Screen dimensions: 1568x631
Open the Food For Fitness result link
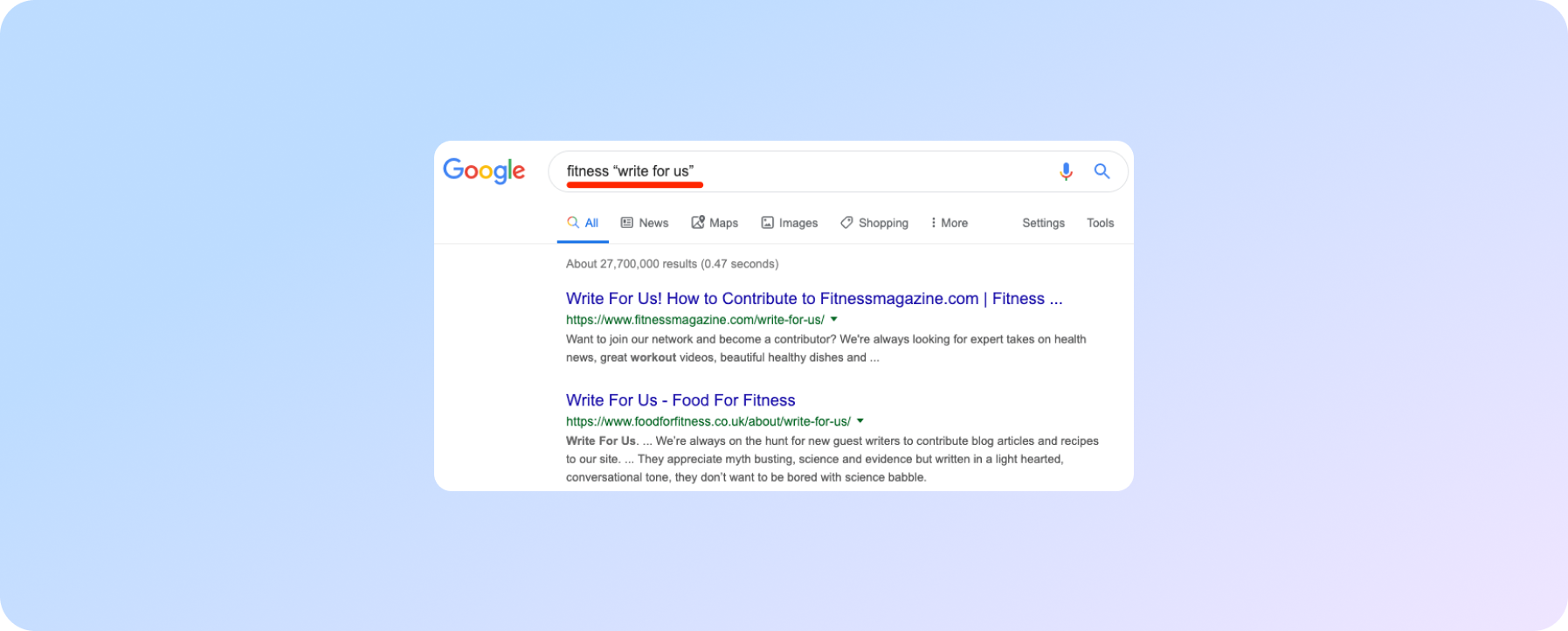click(680, 400)
